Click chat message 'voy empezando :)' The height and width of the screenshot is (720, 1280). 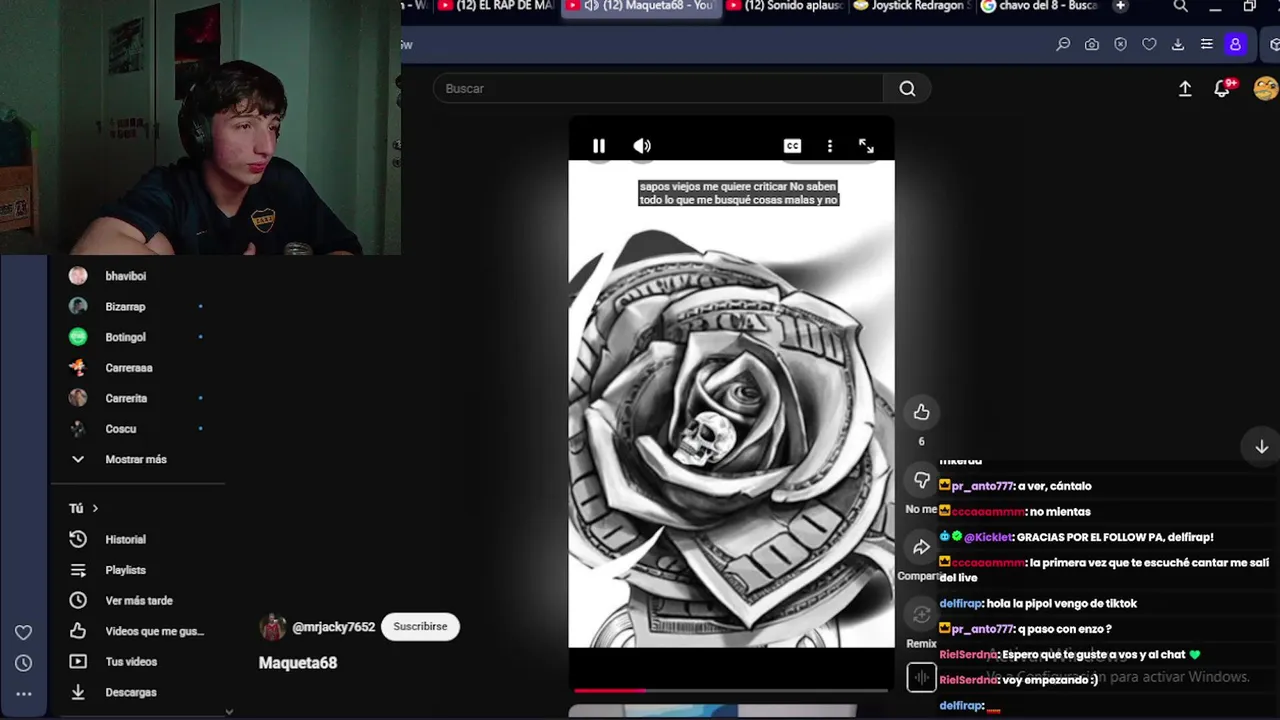pyautogui.click(x=1050, y=680)
